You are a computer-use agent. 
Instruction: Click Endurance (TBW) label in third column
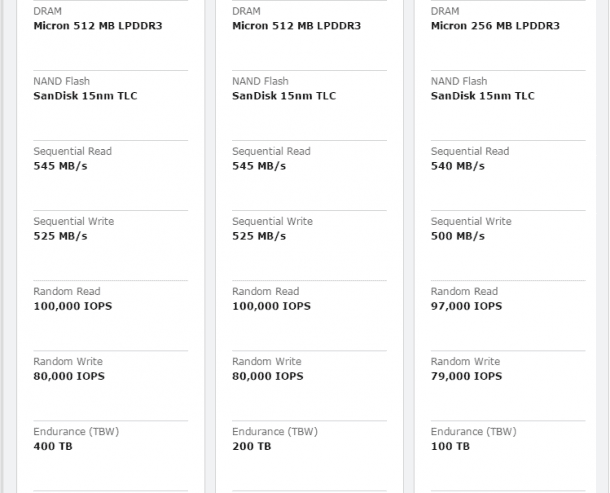(473, 432)
